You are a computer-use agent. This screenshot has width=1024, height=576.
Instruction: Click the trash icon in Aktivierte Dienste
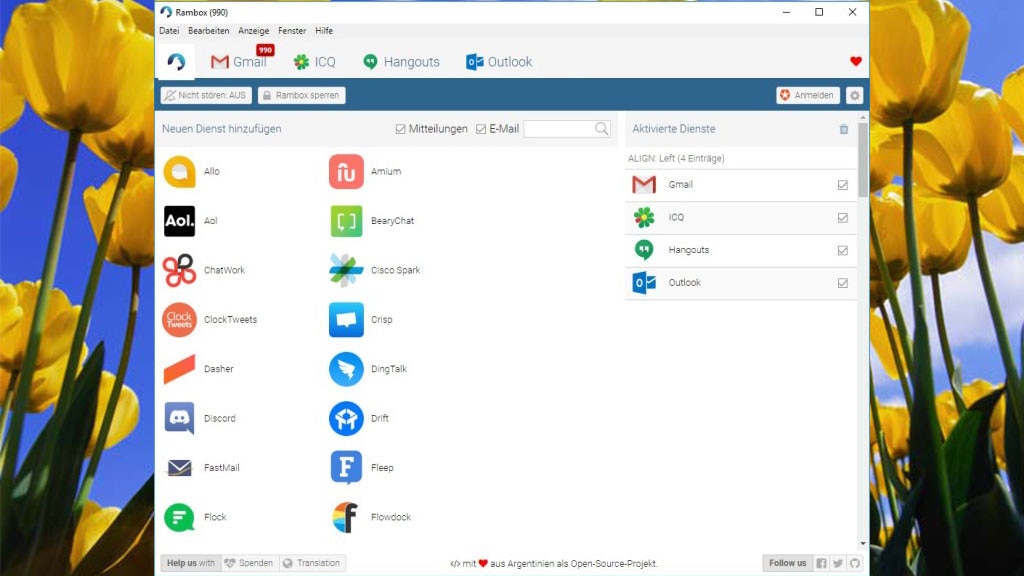click(843, 129)
